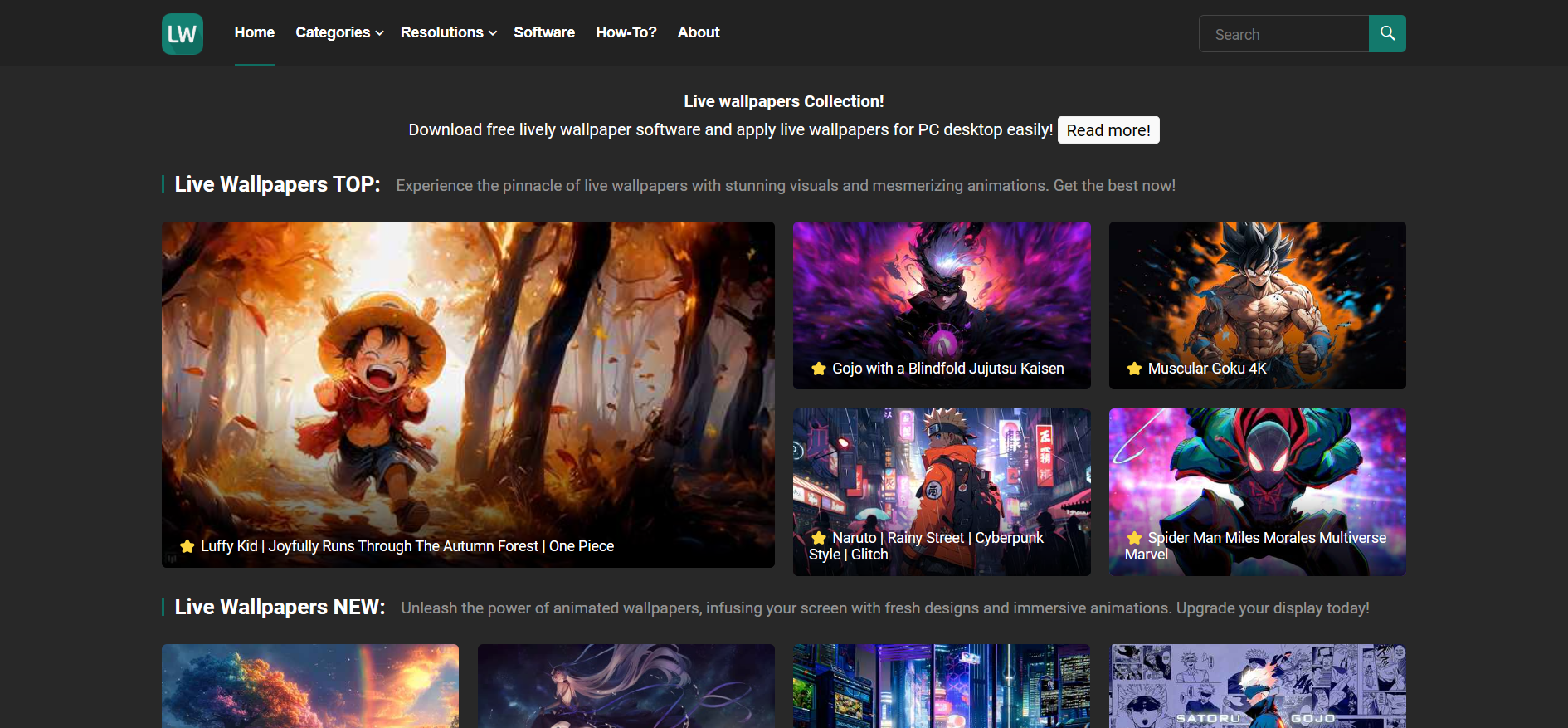Image resolution: width=1568 pixels, height=728 pixels.
Task: Open the Software page
Action: (x=544, y=32)
